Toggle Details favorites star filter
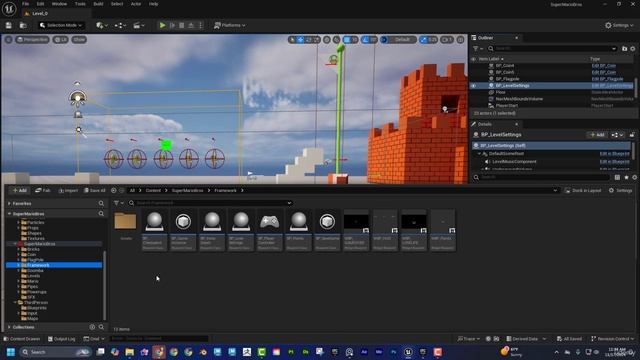The height and width of the screenshot is (360, 640). (626, 178)
